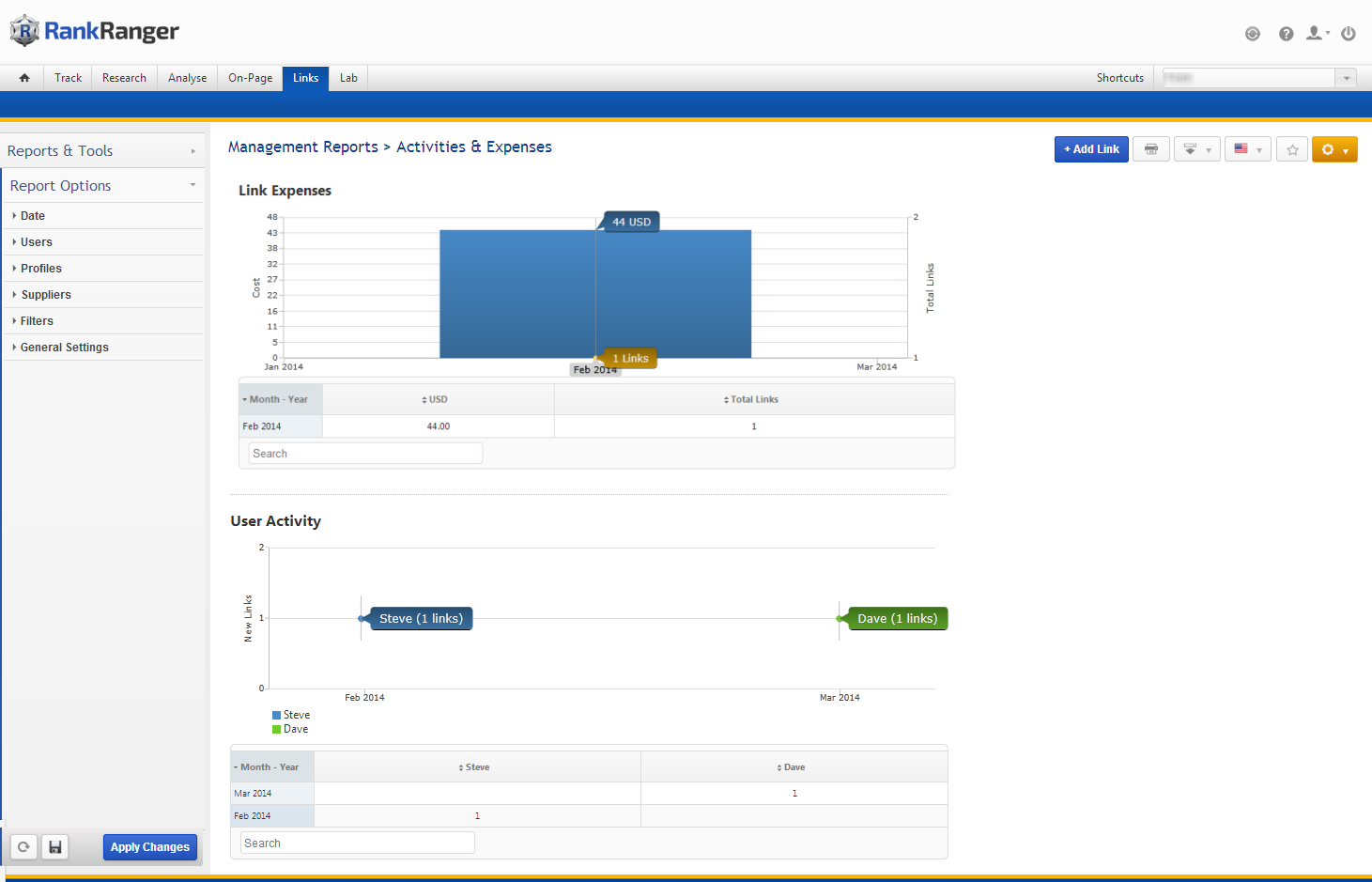
Task: Sort the table by USD column
Action: 438,399
